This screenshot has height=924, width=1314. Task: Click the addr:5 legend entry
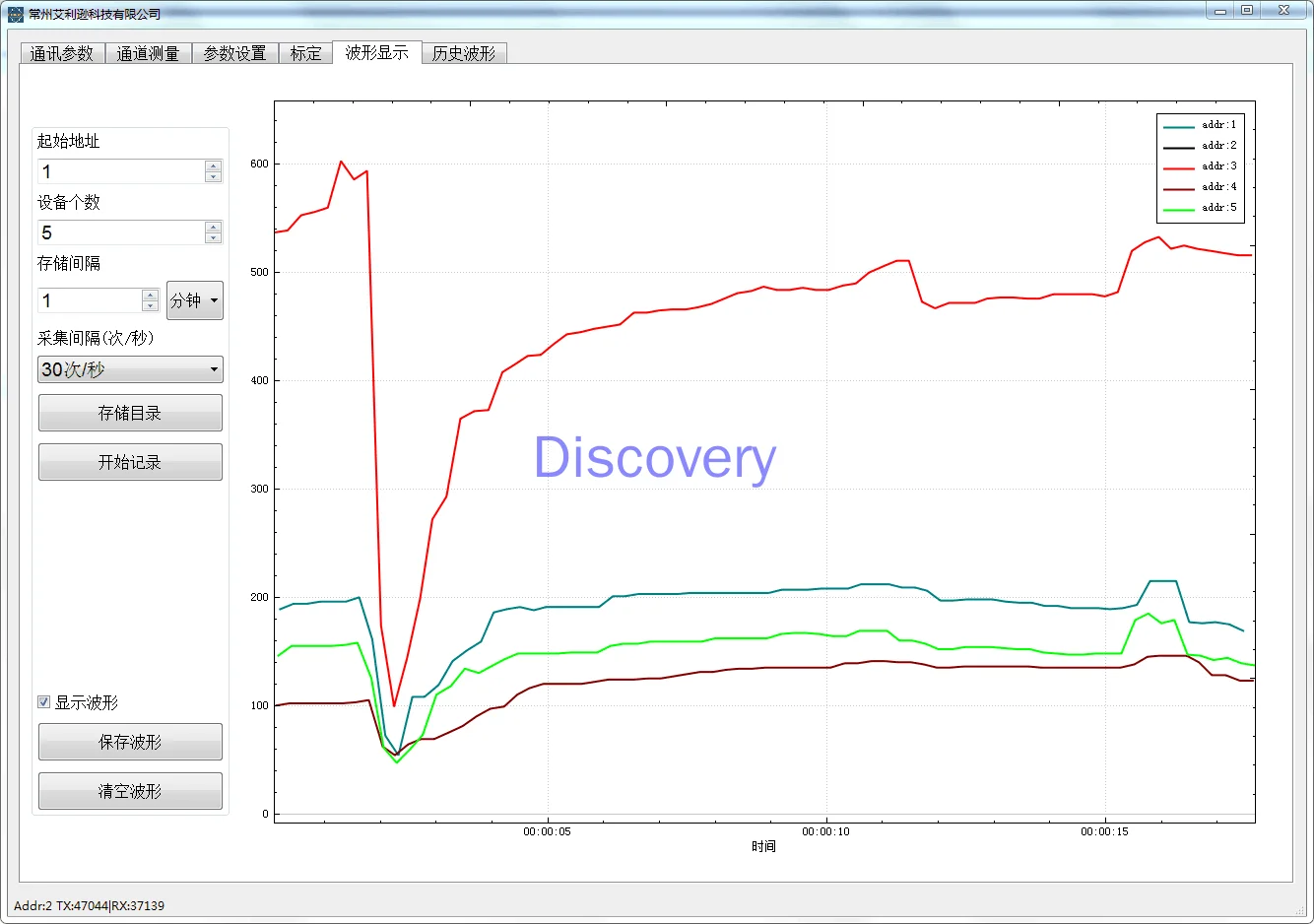pyautogui.click(x=1200, y=208)
